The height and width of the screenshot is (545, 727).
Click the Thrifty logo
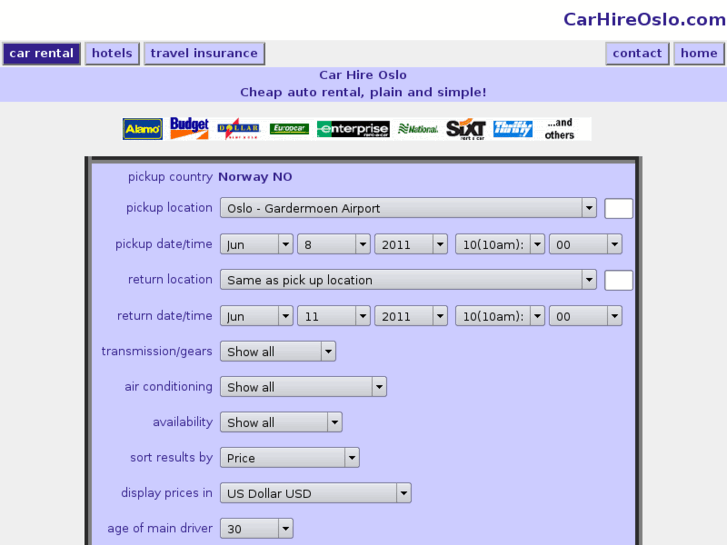tap(513, 129)
